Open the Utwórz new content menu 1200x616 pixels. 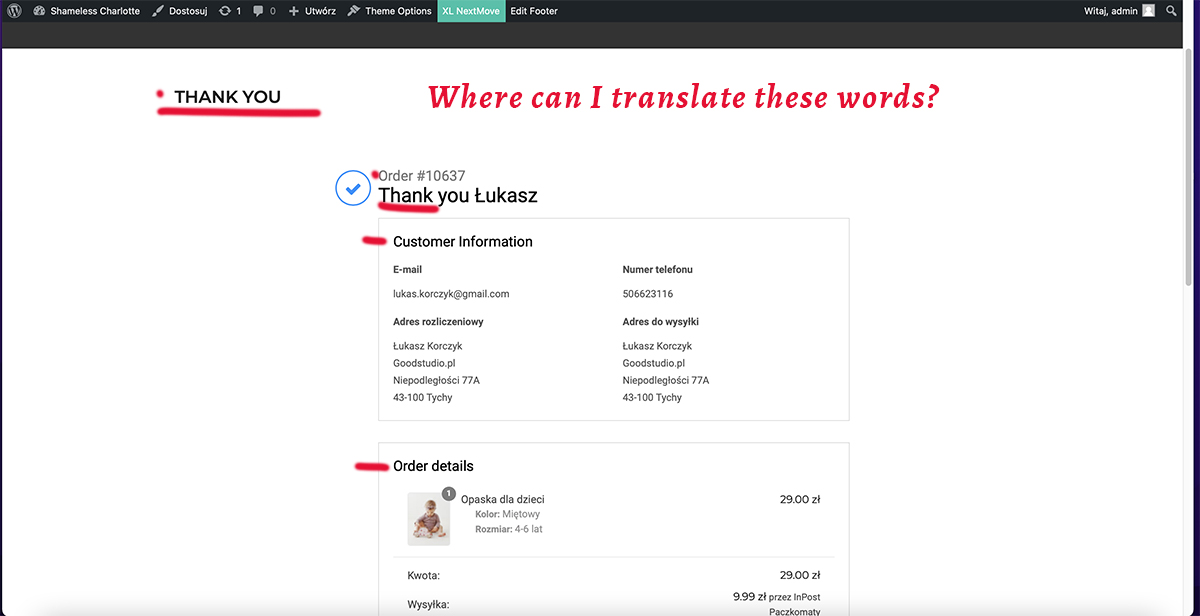coord(312,11)
